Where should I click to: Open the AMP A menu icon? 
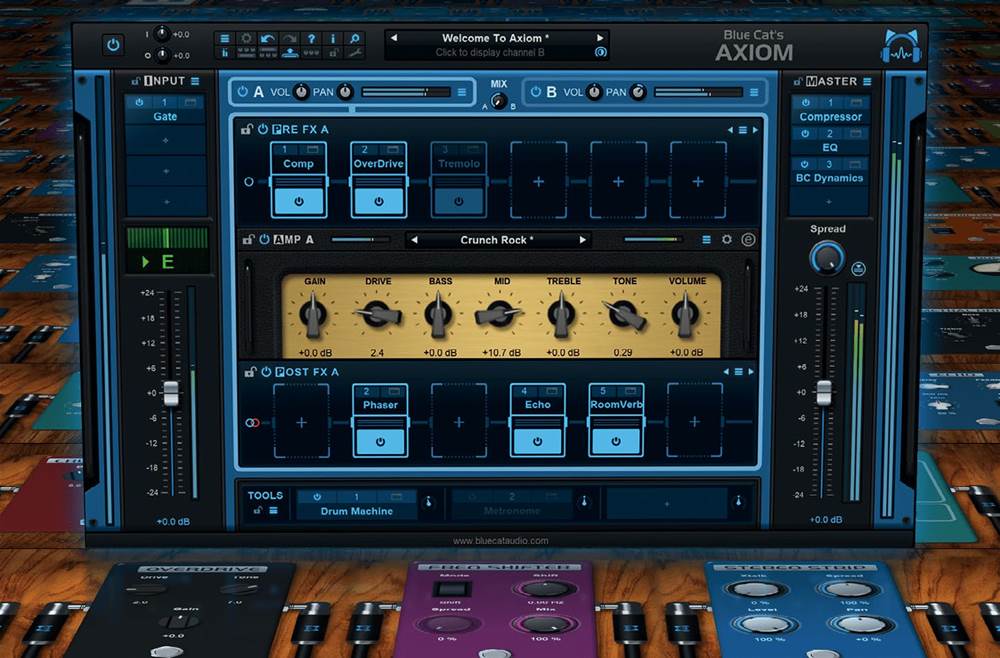pyautogui.click(x=706, y=240)
